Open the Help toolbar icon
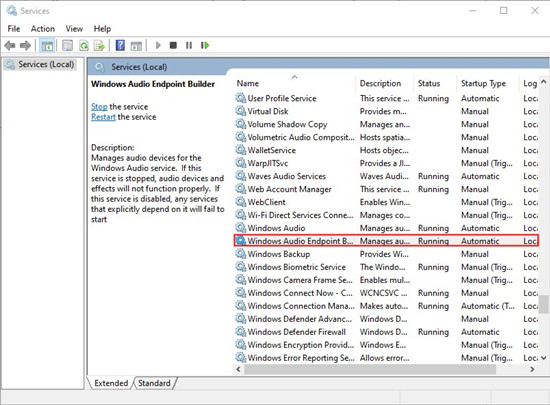The width and height of the screenshot is (550, 405). (x=120, y=45)
